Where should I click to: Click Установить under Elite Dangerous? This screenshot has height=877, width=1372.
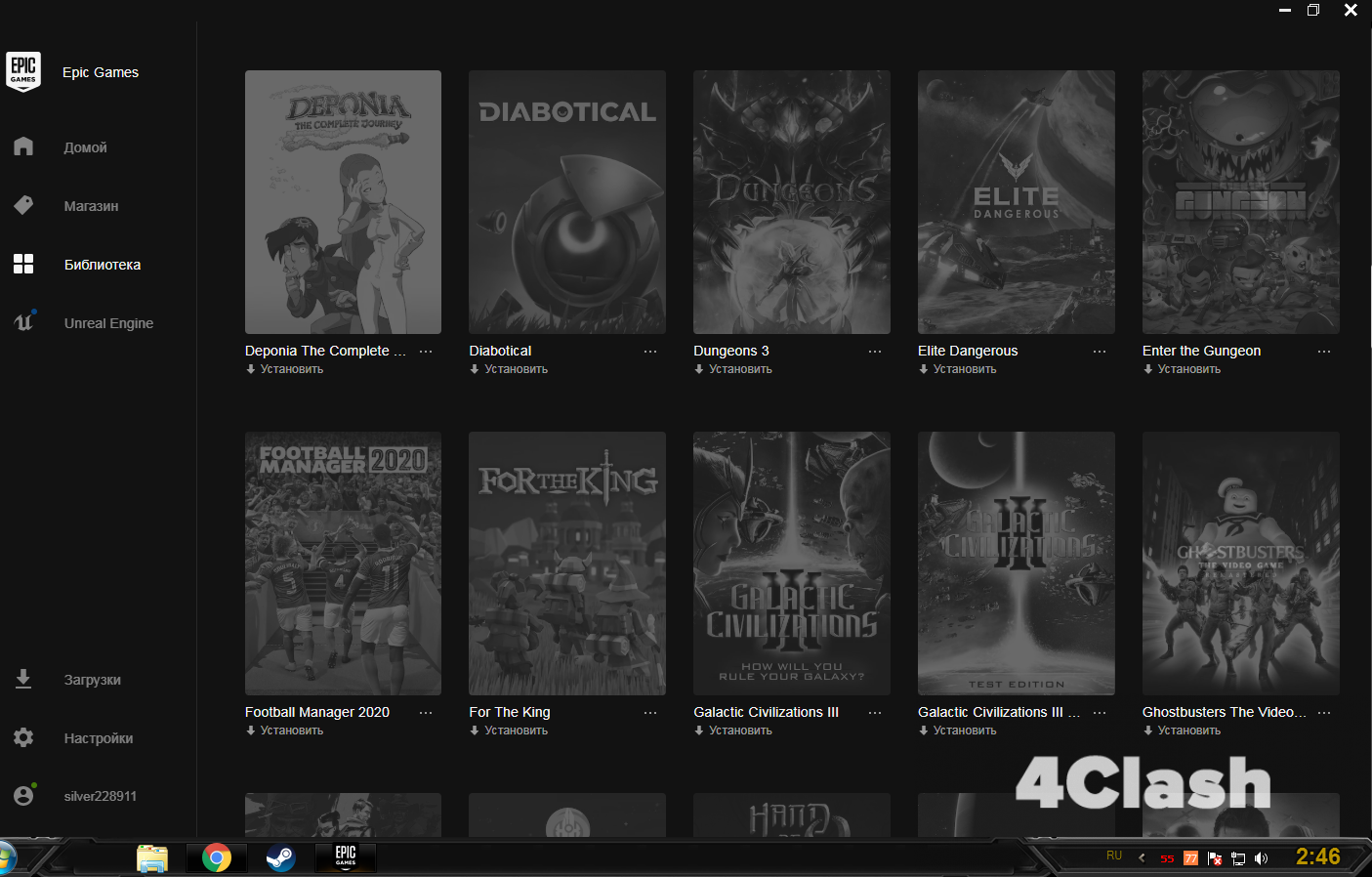point(965,369)
